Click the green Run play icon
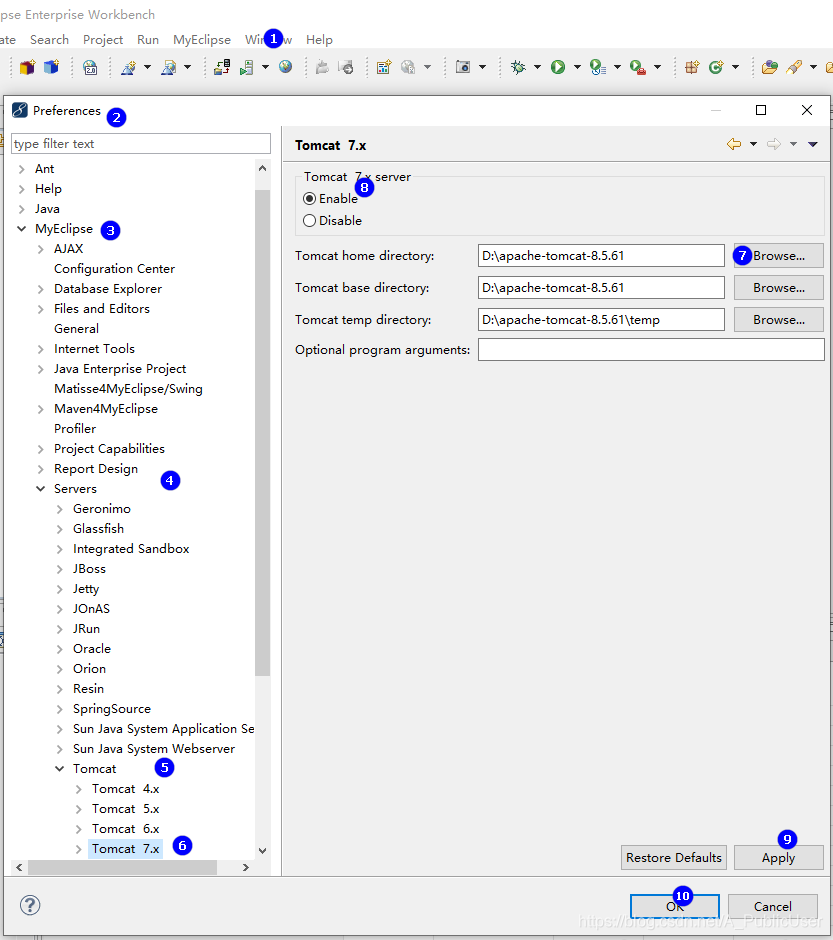Image resolution: width=833 pixels, height=940 pixels. pos(558,67)
